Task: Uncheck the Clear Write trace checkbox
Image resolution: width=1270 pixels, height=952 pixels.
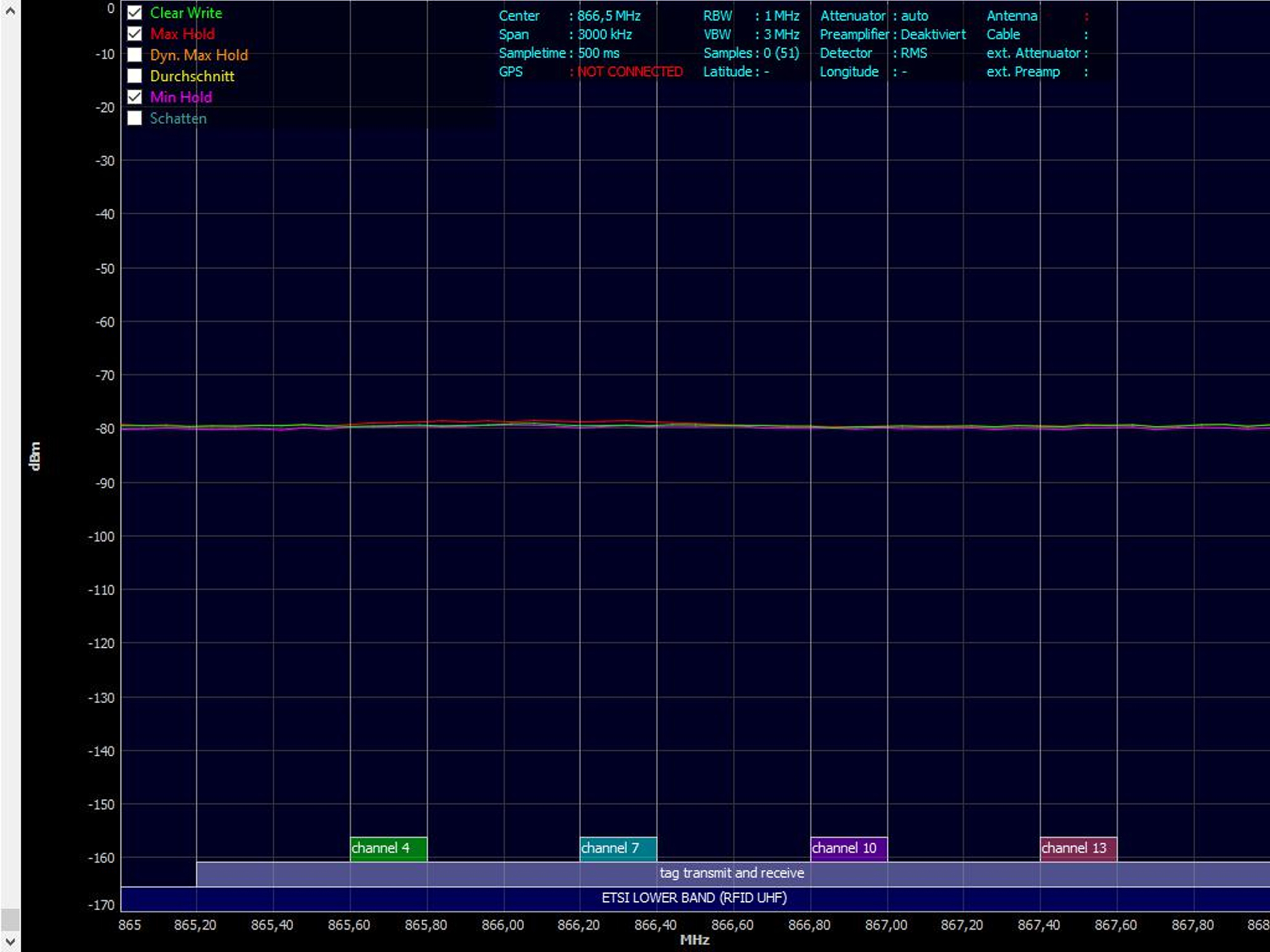Action: coord(134,12)
